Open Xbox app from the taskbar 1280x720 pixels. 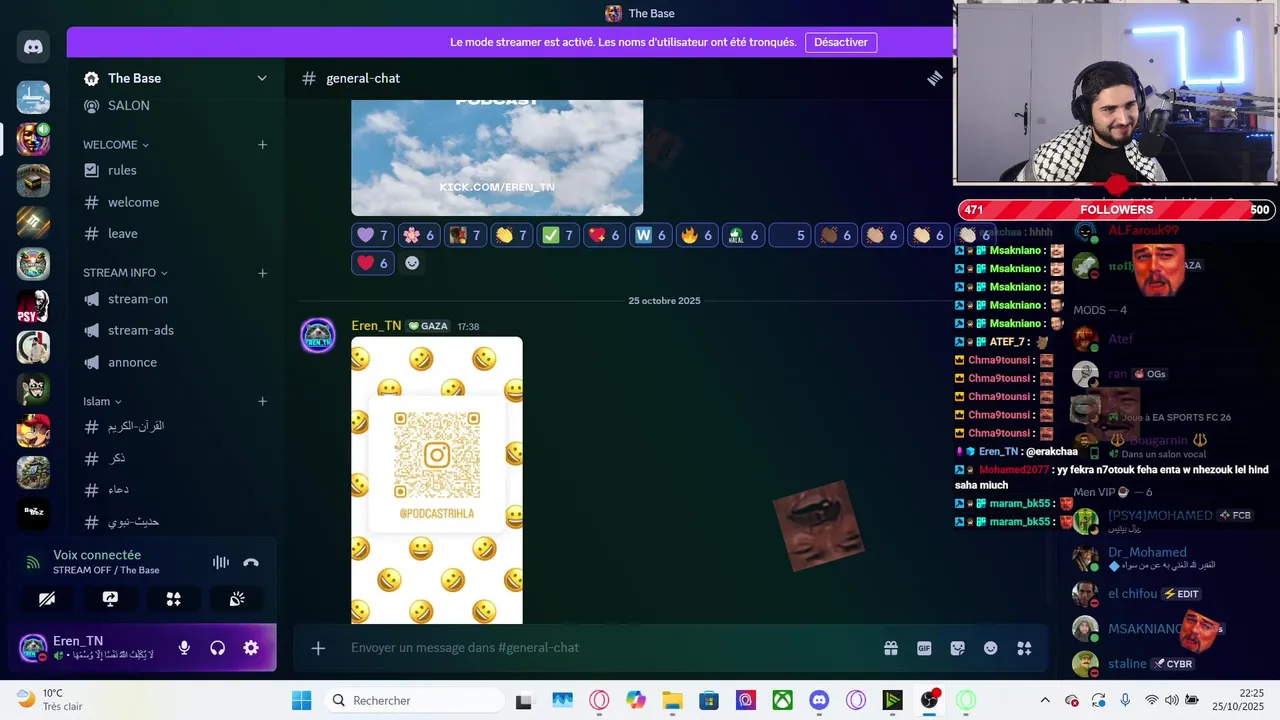tap(783, 700)
